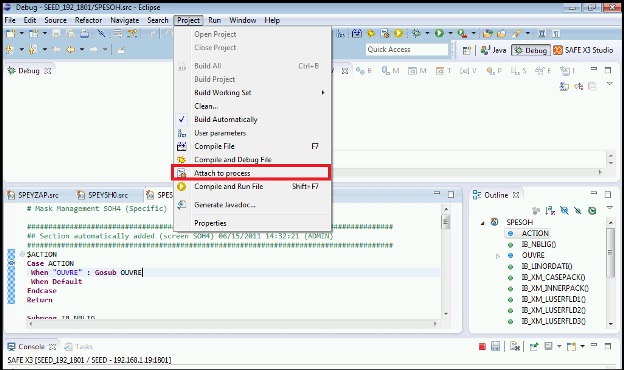The image size is (624, 370).
Task: Choose Clean... from Project menu
Action: coord(252,106)
